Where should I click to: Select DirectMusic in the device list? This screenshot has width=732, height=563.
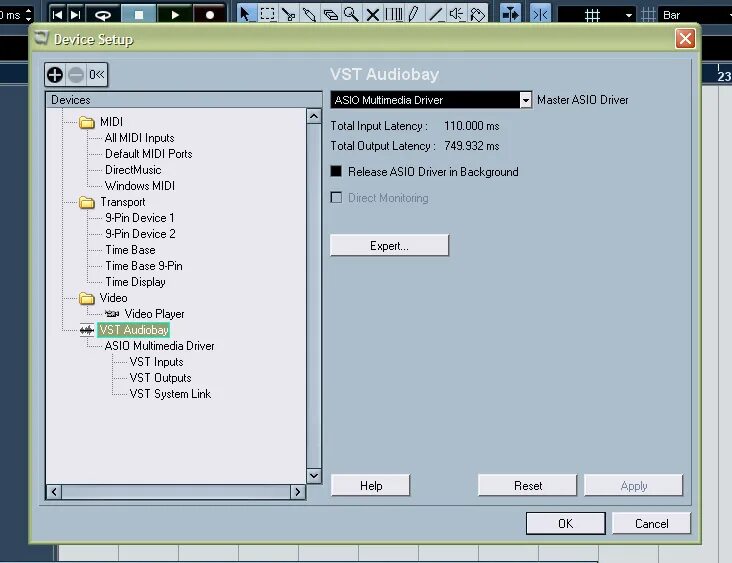(133, 170)
